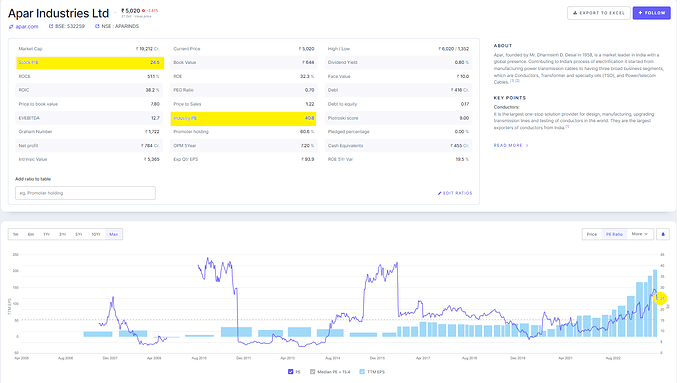Click highlighted current PE marker on chart
690x383 pixels.
click(660, 298)
